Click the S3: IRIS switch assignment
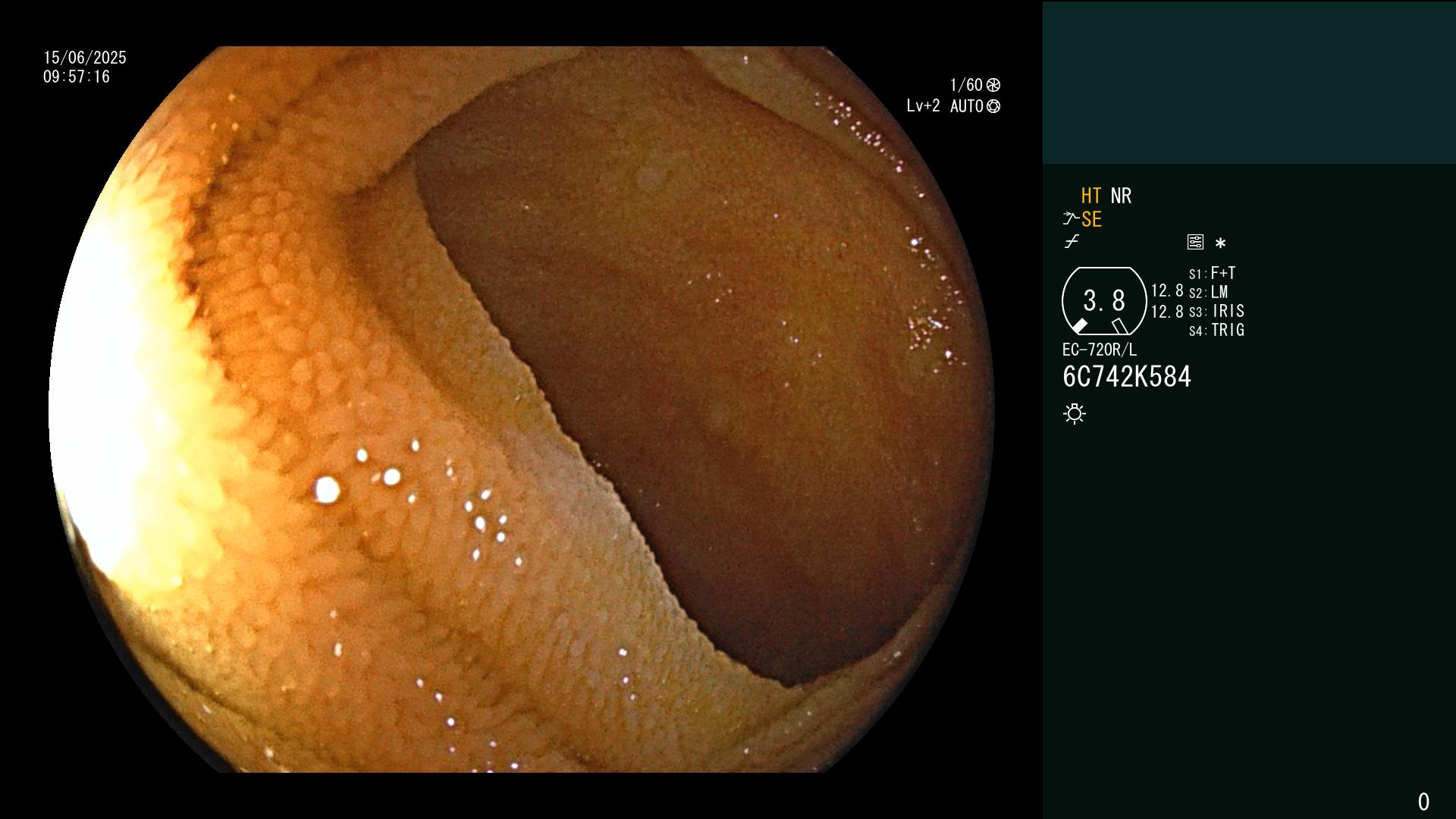The width and height of the screenshot is (1456, 819). click(x=1217, y=311)
